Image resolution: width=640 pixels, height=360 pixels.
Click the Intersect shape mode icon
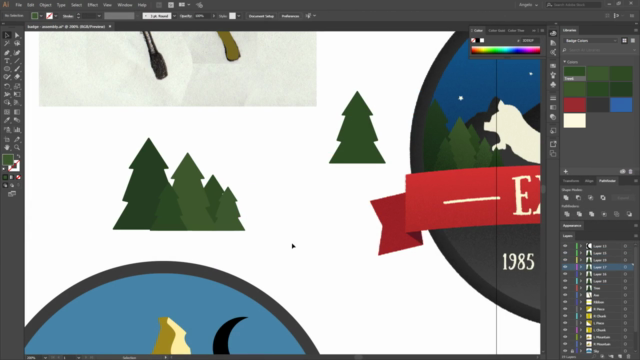point(591,198)
